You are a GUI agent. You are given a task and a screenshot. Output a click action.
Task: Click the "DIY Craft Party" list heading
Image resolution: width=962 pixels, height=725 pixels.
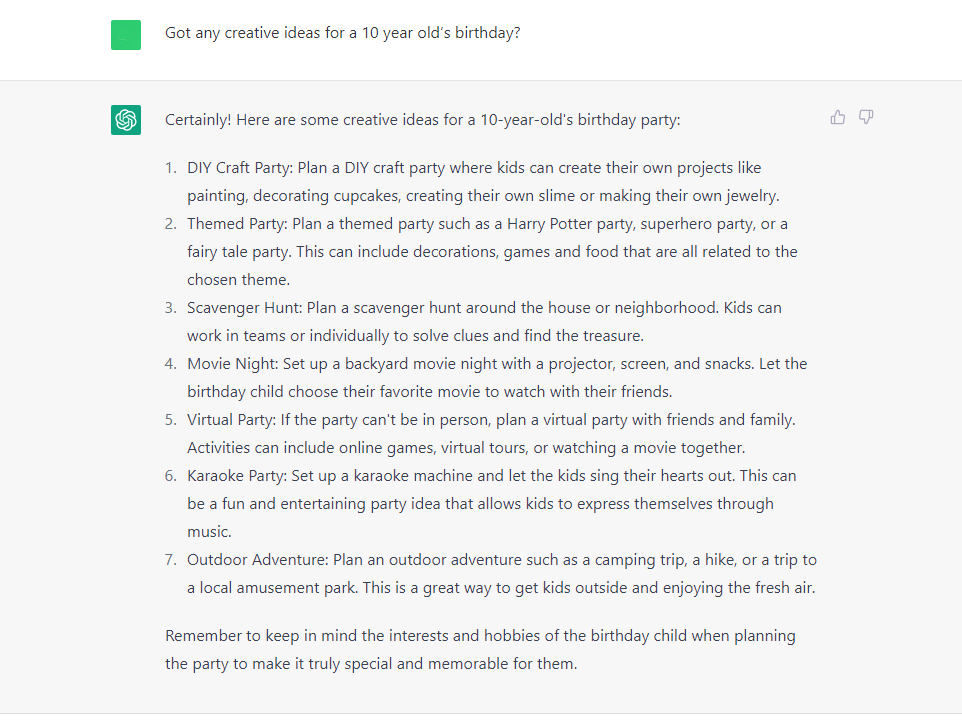click(239, 168)
